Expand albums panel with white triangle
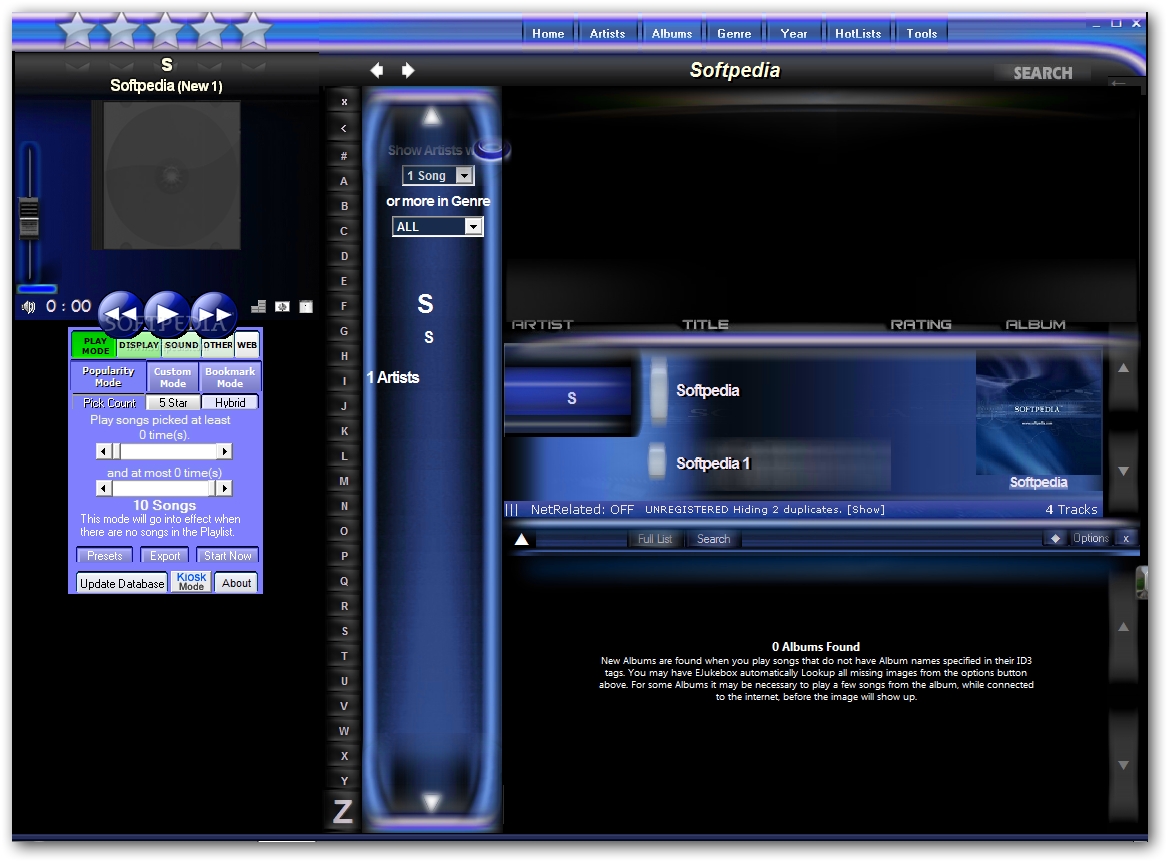 [521, 539]
